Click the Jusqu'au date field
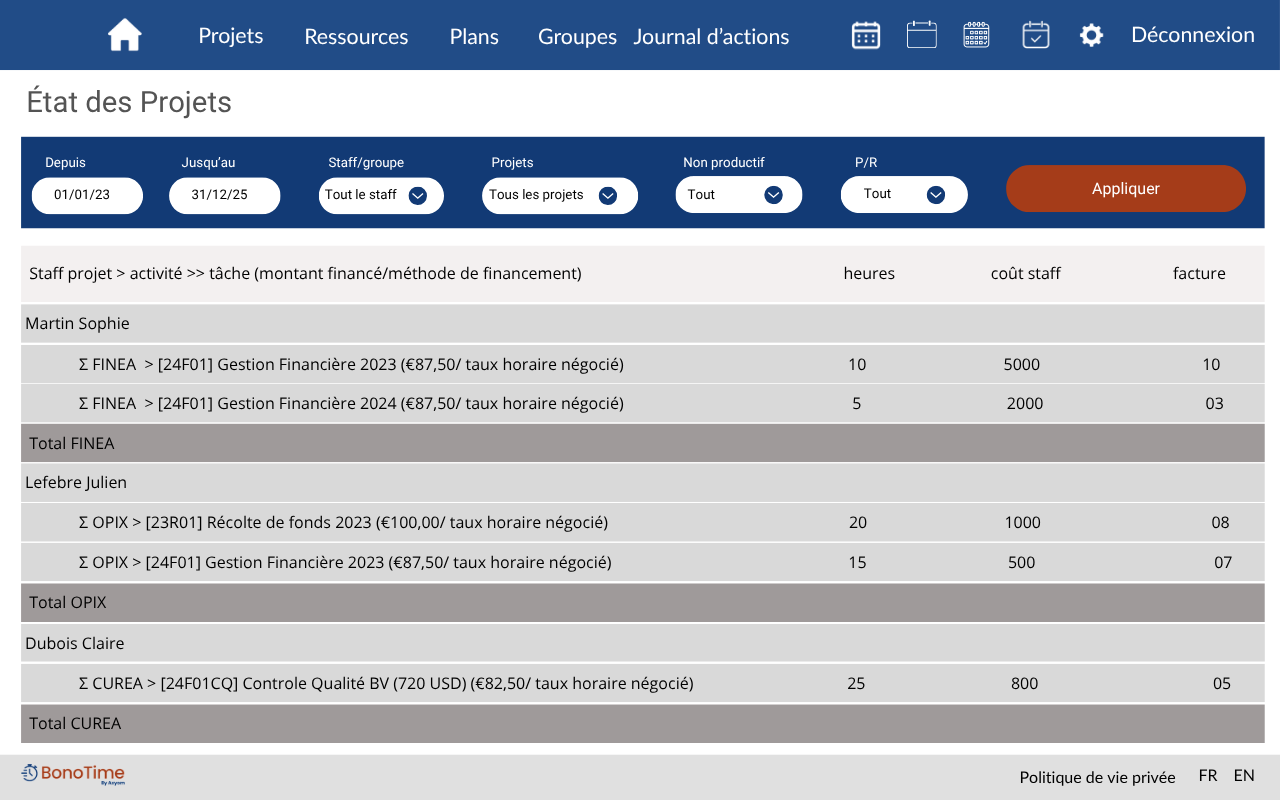 click(224, 195)
